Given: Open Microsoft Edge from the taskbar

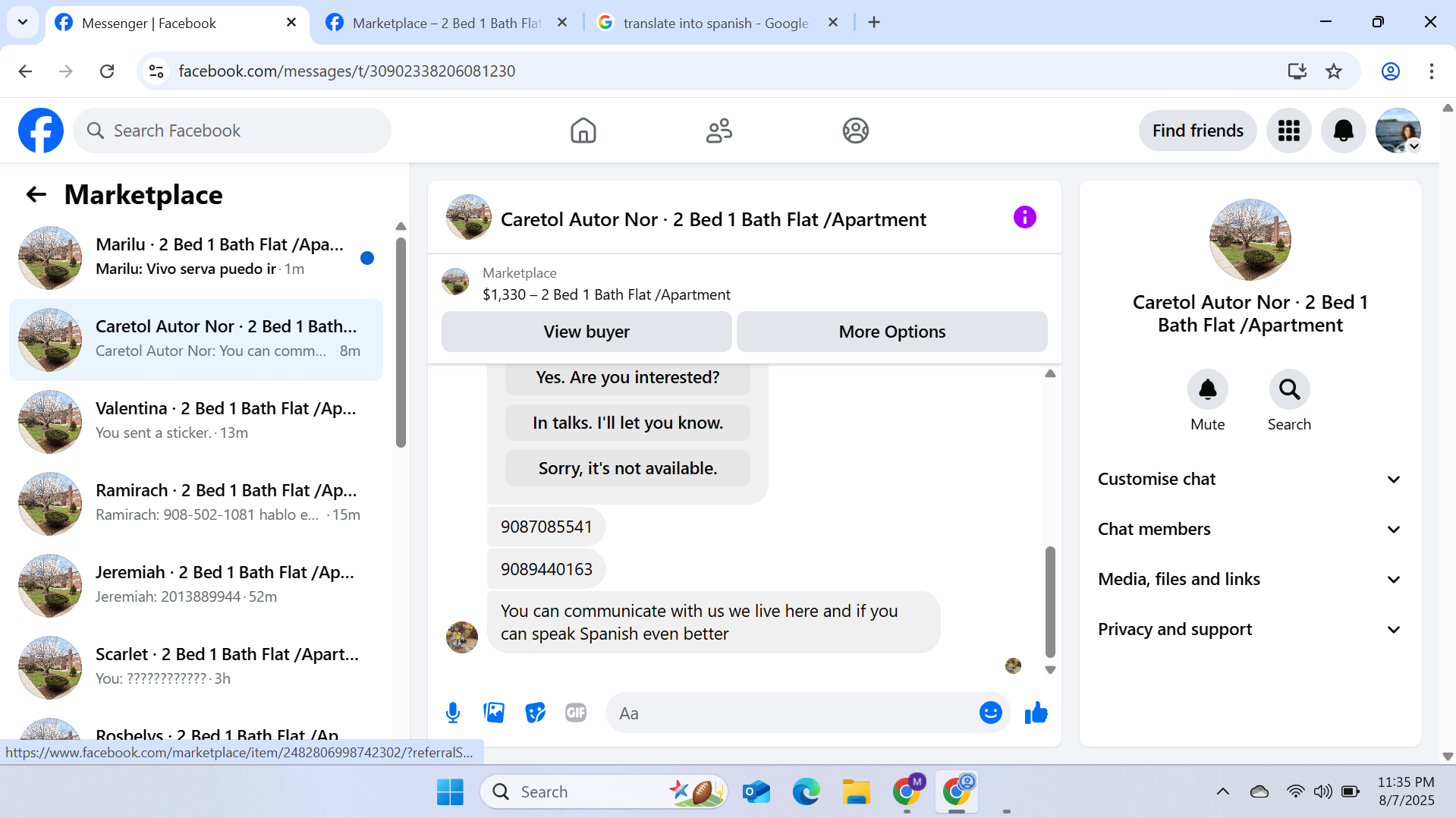Looking at the screenshot, I should tap(806, 791).
